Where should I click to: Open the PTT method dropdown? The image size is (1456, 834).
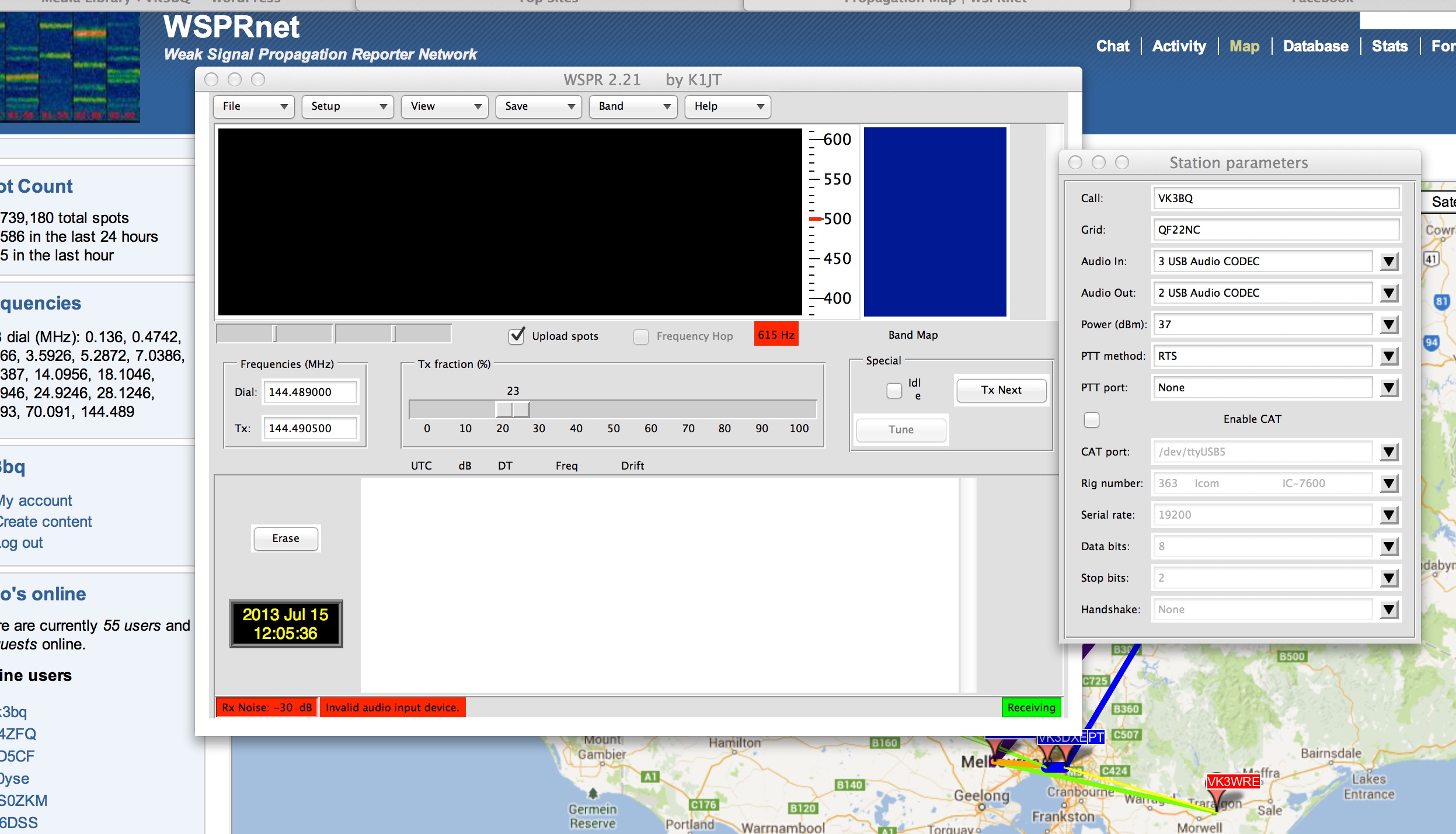(1389, 356)
